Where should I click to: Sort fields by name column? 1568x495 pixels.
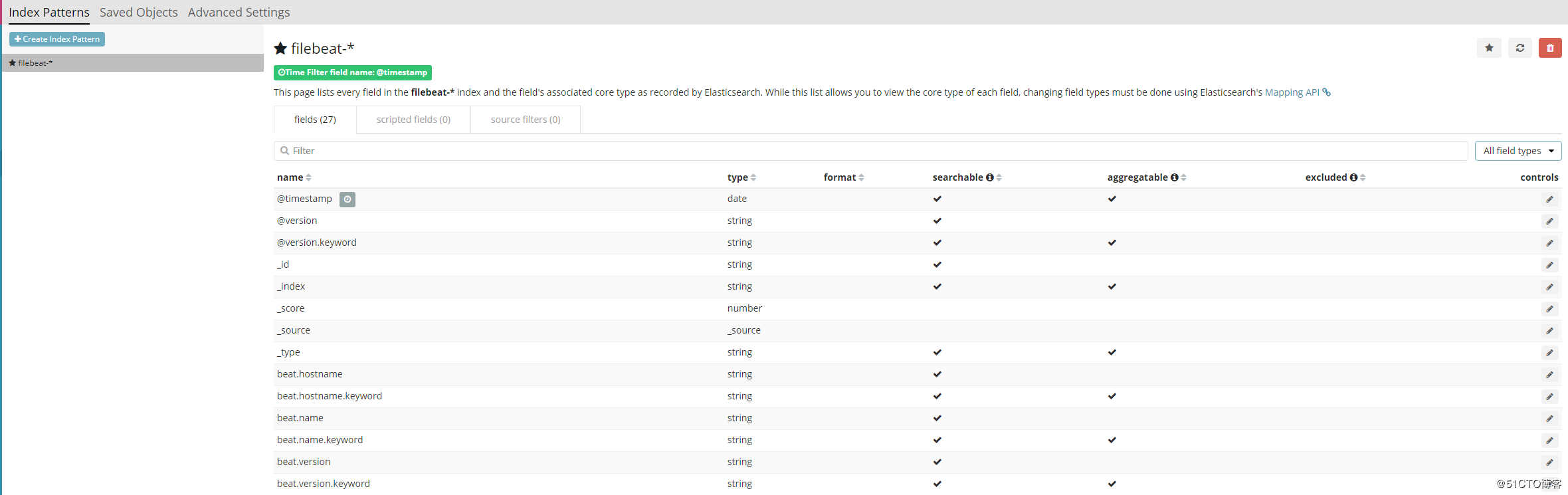click(x=294, y=177)
